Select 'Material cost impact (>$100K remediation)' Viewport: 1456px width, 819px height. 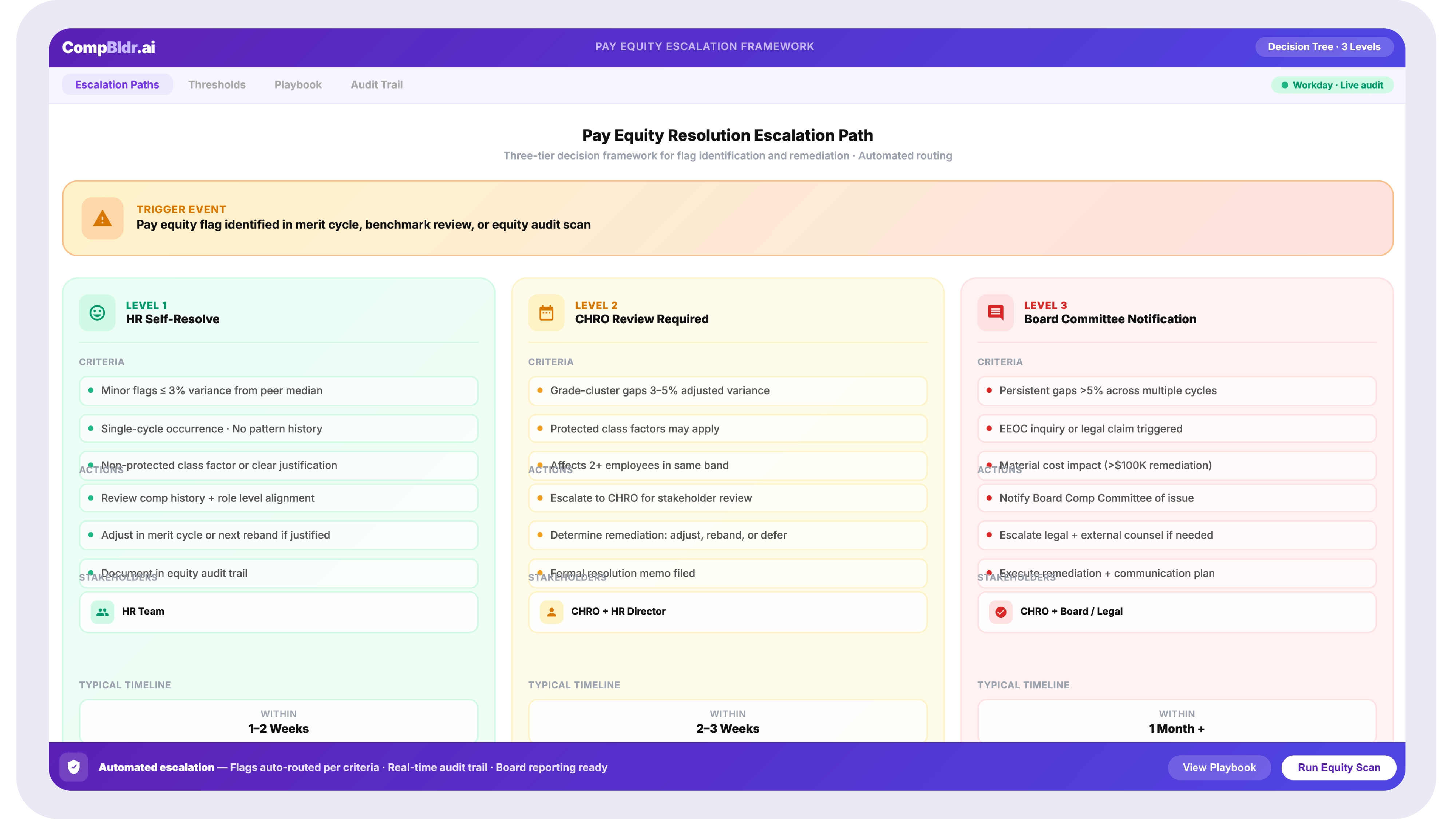(x=1177, y=465)
